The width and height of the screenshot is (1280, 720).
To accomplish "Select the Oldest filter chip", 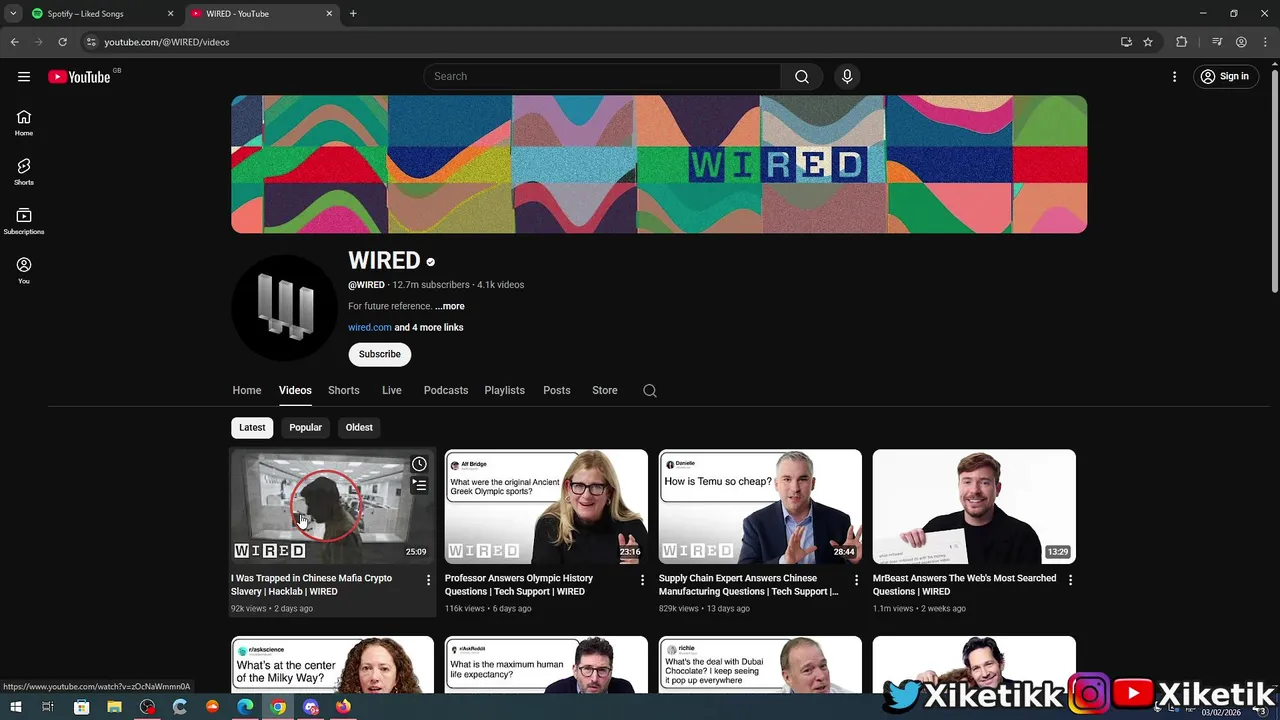I will pyautogui.click(x=359, y=428).
